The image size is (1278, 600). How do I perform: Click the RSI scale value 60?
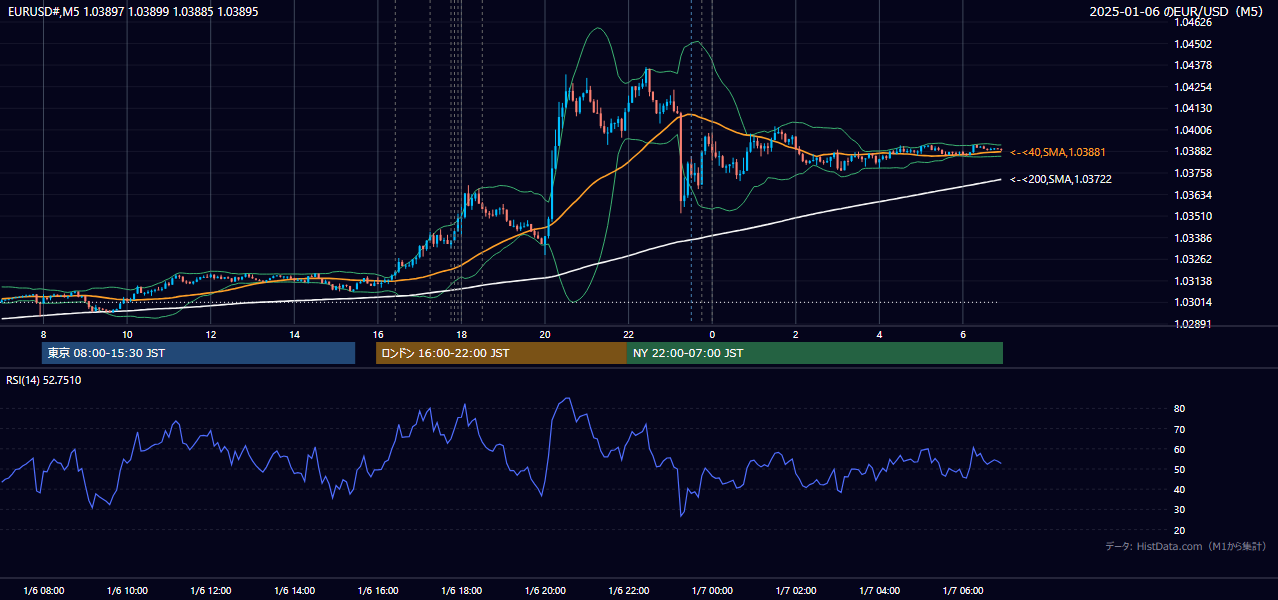point(1180,449)
